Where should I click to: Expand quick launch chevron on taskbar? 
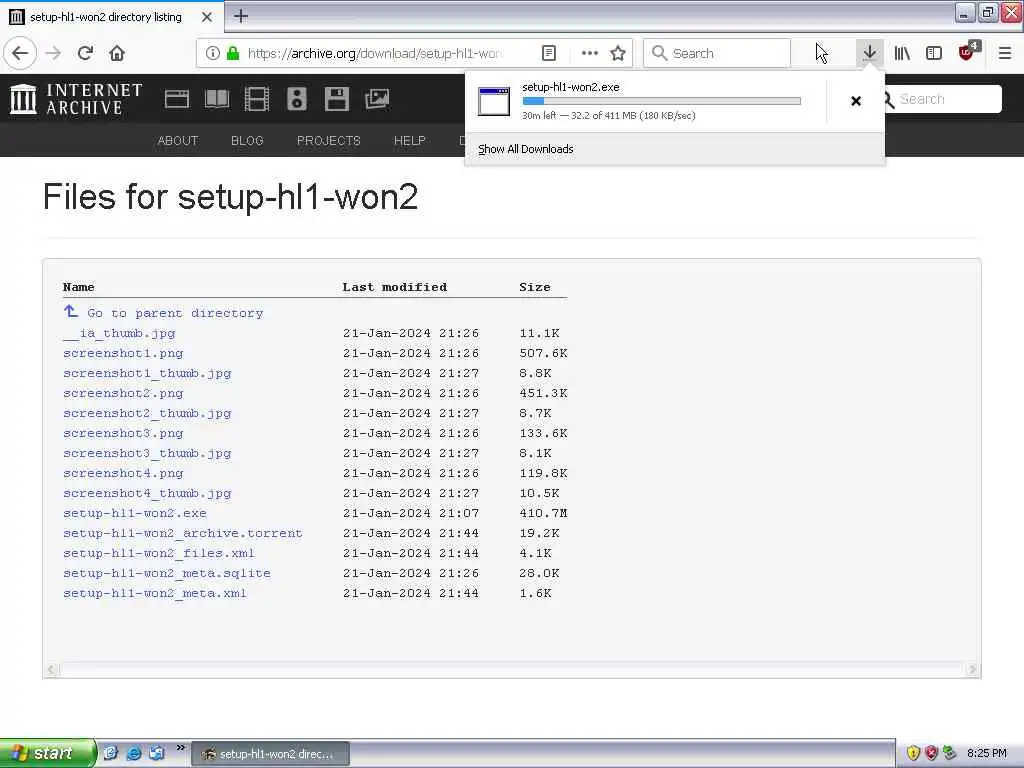point(181,747)
